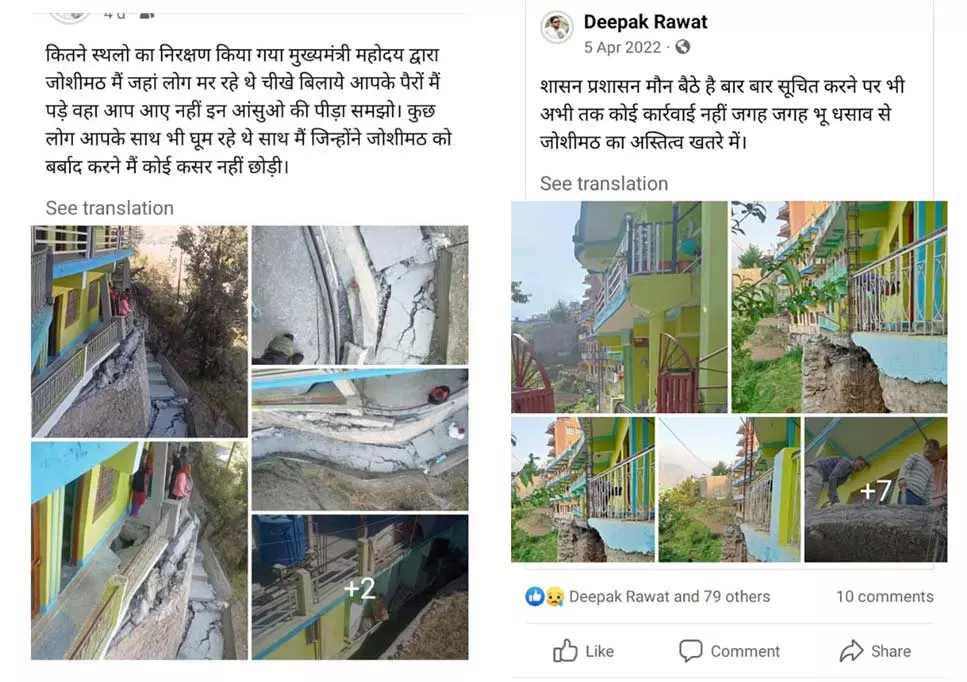The image size is (967, 682).
Task: Click the Like thumbs-up icon
Action: (565, 651)
